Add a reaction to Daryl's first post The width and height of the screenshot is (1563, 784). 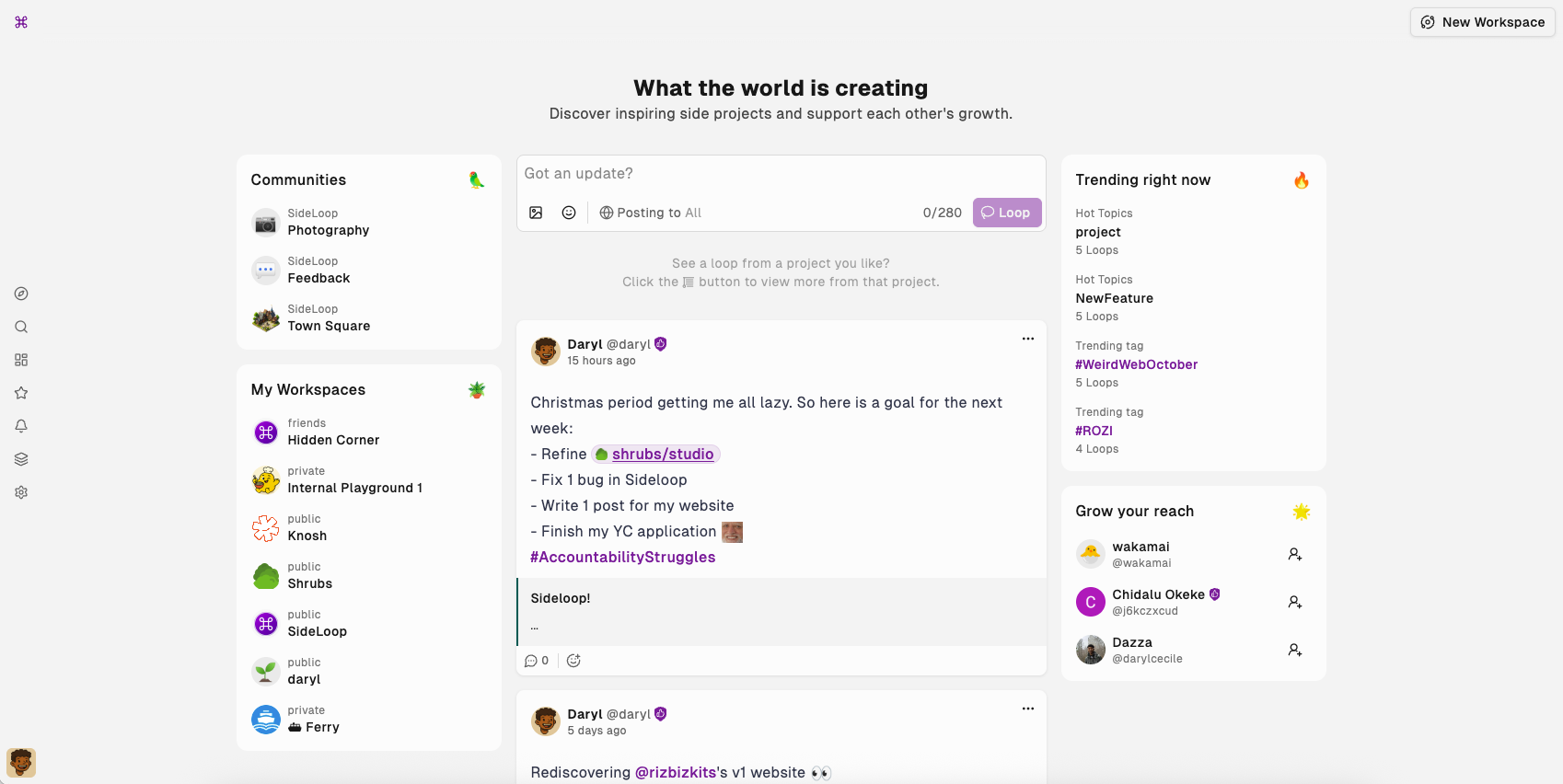coord(573,661)
